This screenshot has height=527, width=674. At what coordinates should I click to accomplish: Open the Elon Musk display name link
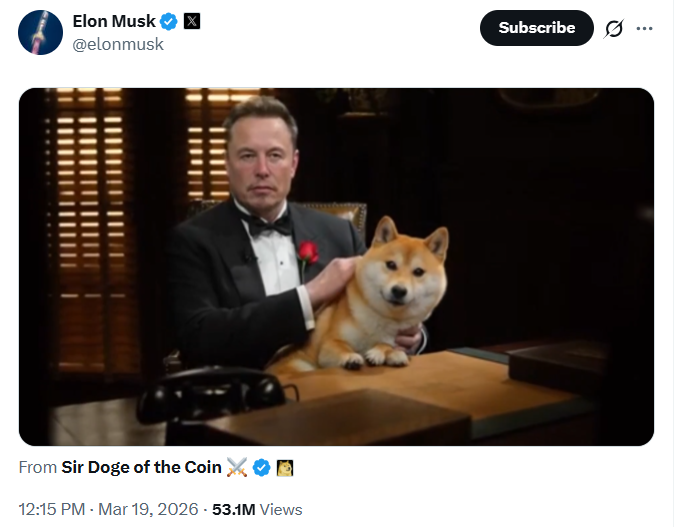click(x=114, y=22)
